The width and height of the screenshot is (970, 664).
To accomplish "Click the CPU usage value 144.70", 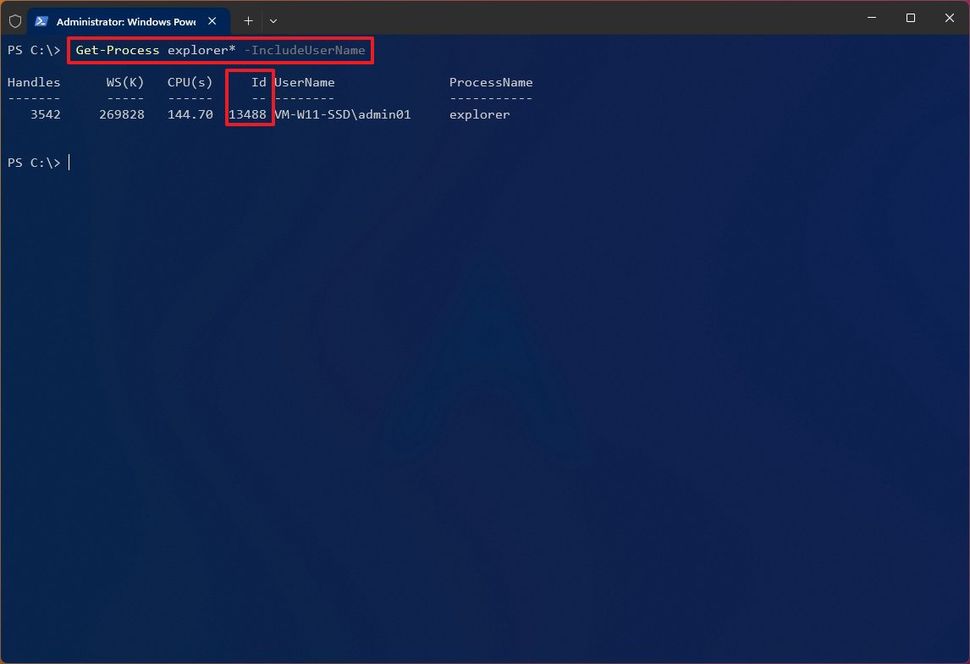I will (x=190, y=114).
